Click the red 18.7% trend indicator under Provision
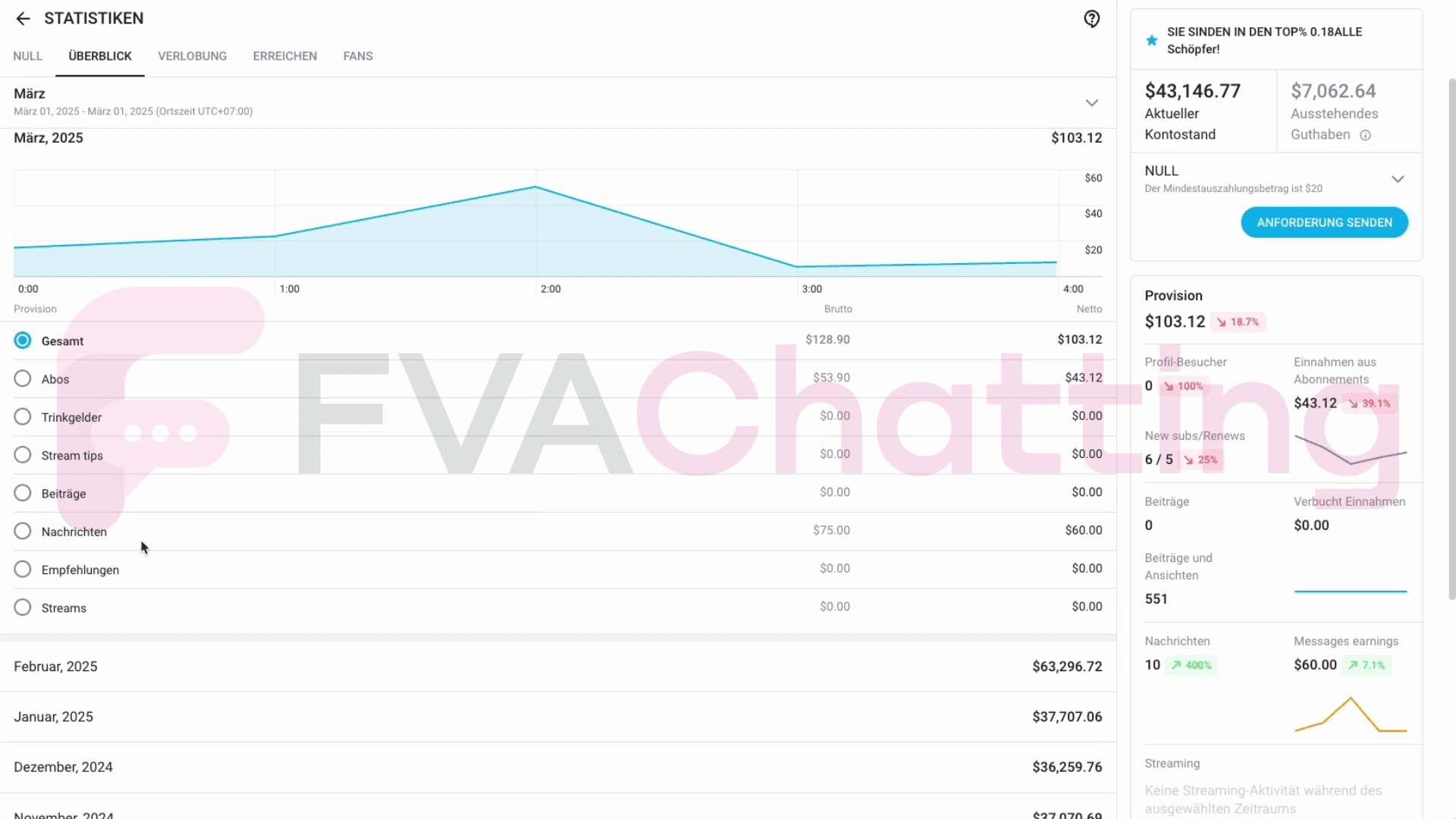Image resolution: width=1456 pixels, height=819 pixels. pyautogui.click(x=1238, y=322)
